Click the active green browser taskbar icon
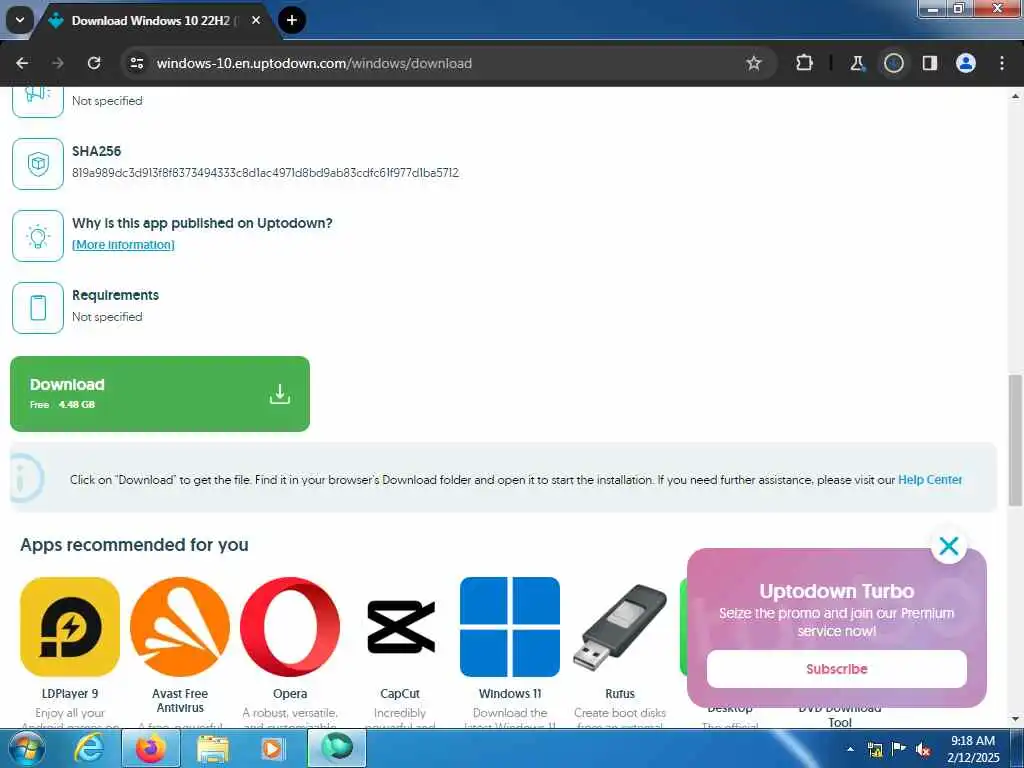The height and width of the screenshot is (768, 1024). click(x=337, y=748)
